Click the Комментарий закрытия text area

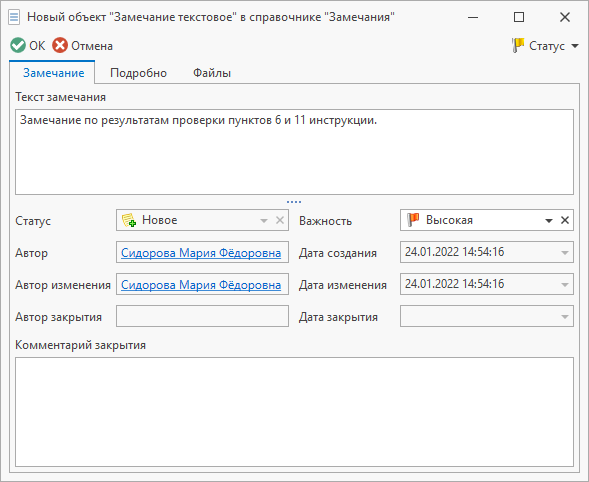pos(294,412)
